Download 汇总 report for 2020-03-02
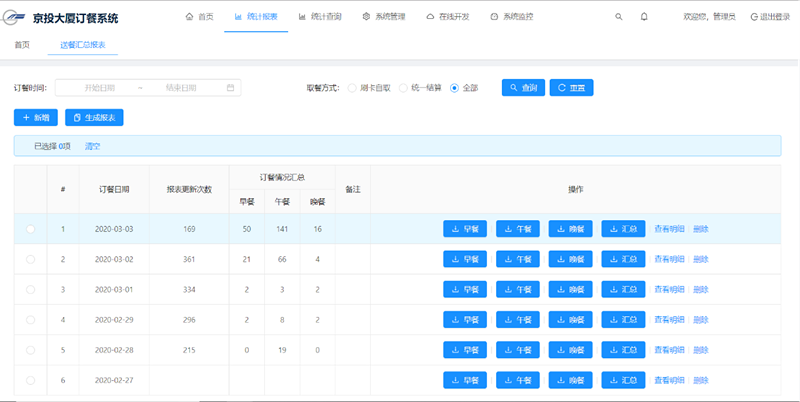 coord(623,259)
